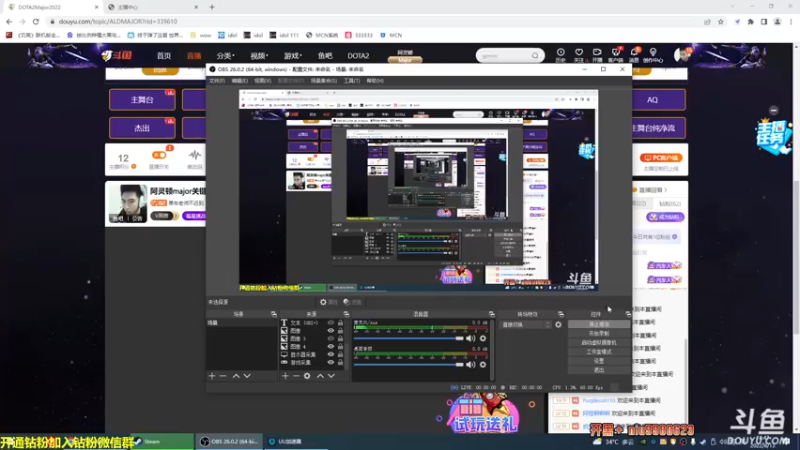Open microphone/Aux audio settings gear
The height and width of the screenshot is (450, 800).
(483, 338)
